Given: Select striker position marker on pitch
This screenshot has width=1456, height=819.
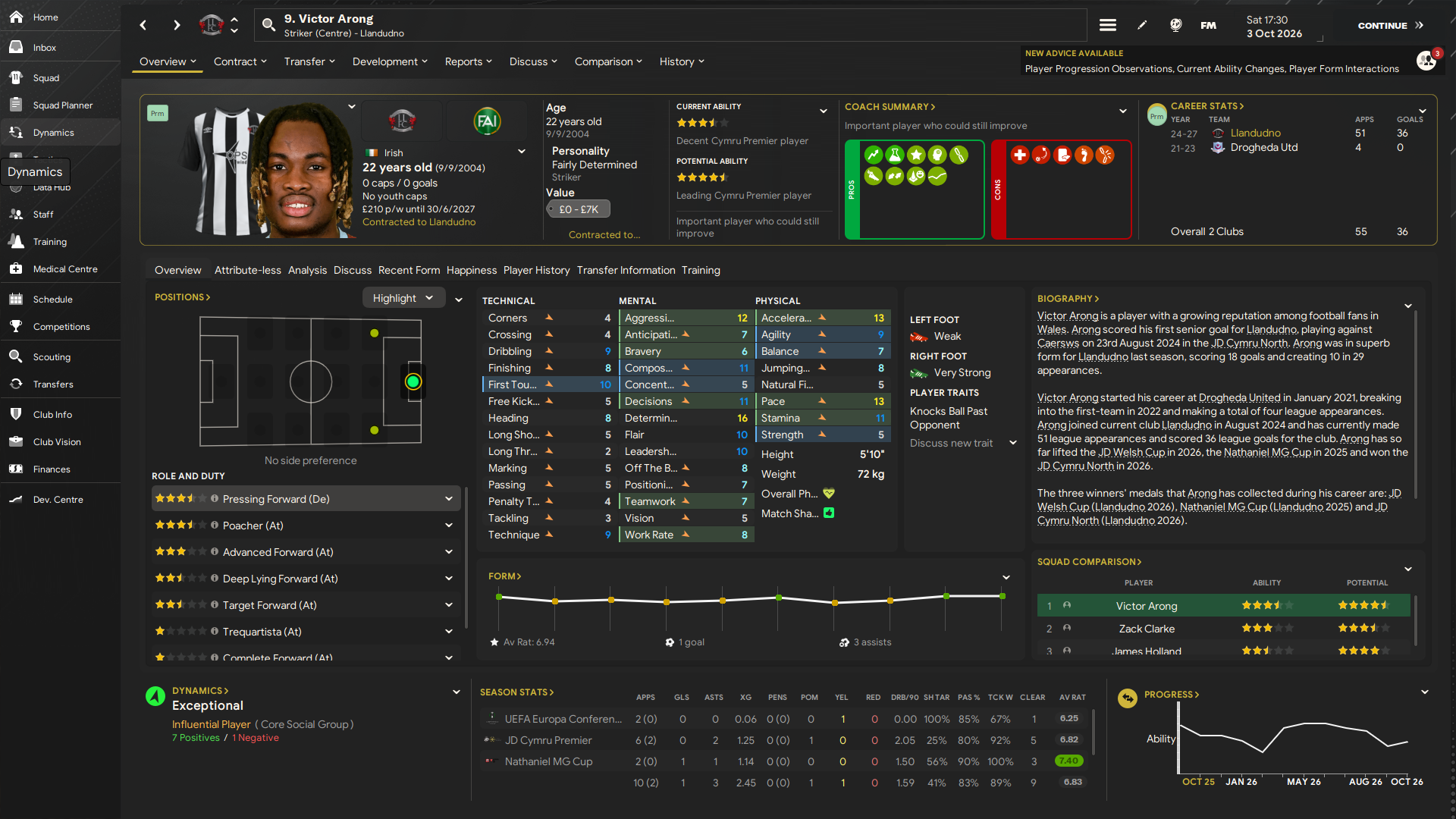Looking at the screenshot, I should click(x=413, y=381).
